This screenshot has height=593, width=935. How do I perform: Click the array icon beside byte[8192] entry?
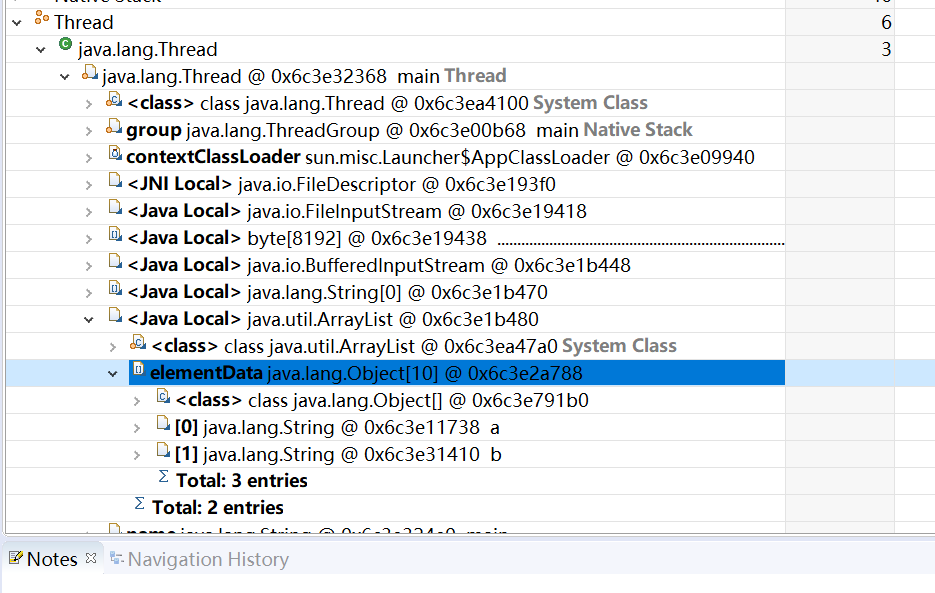coord(112,240)
